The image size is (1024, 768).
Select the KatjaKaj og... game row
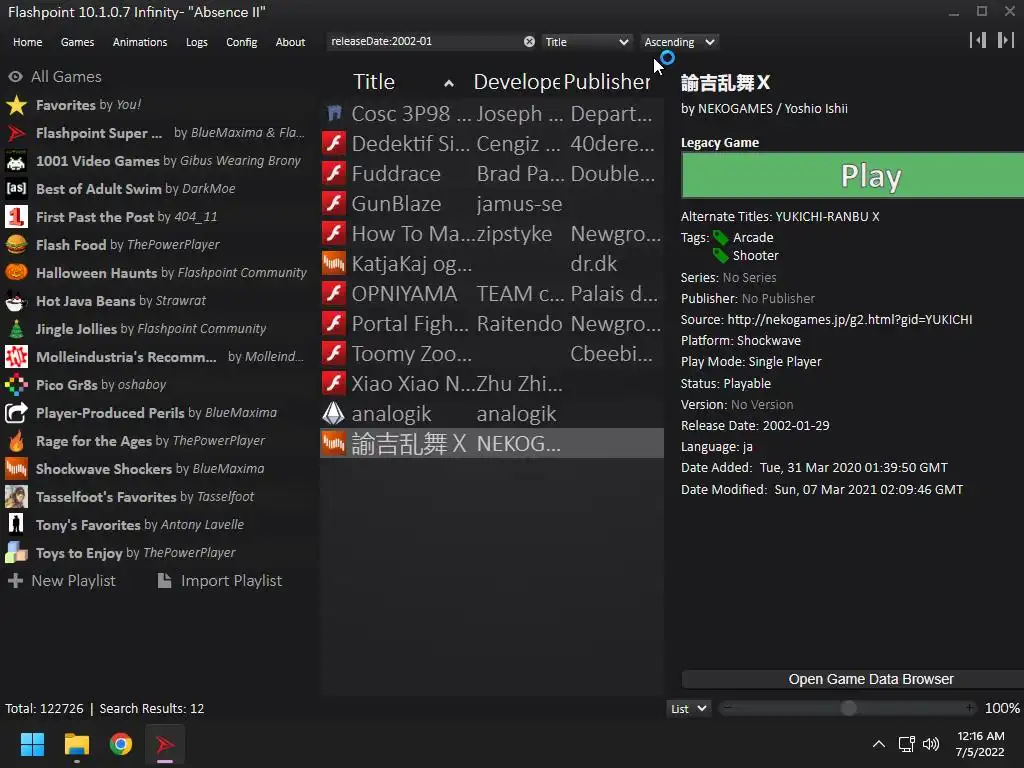(x=492, y=264)
